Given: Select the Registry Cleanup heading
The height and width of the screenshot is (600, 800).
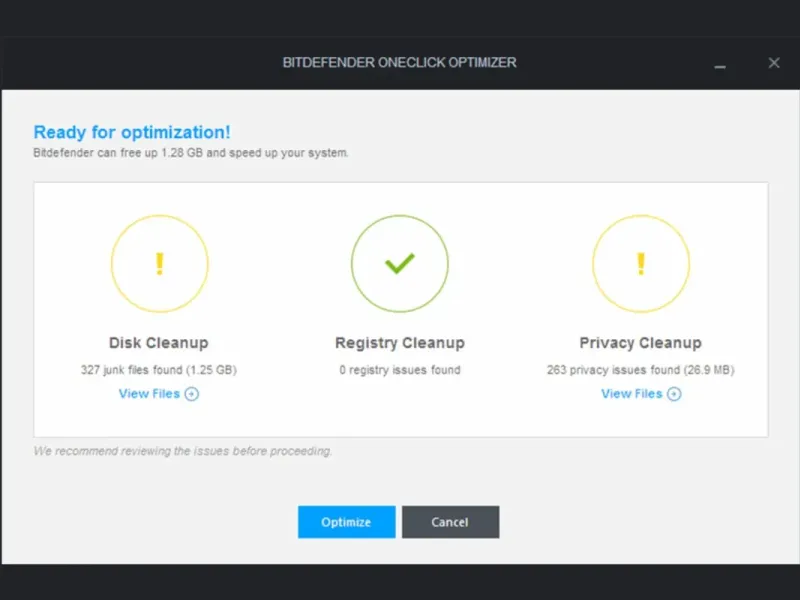Looking at the screenshot, I should [400, 343].
